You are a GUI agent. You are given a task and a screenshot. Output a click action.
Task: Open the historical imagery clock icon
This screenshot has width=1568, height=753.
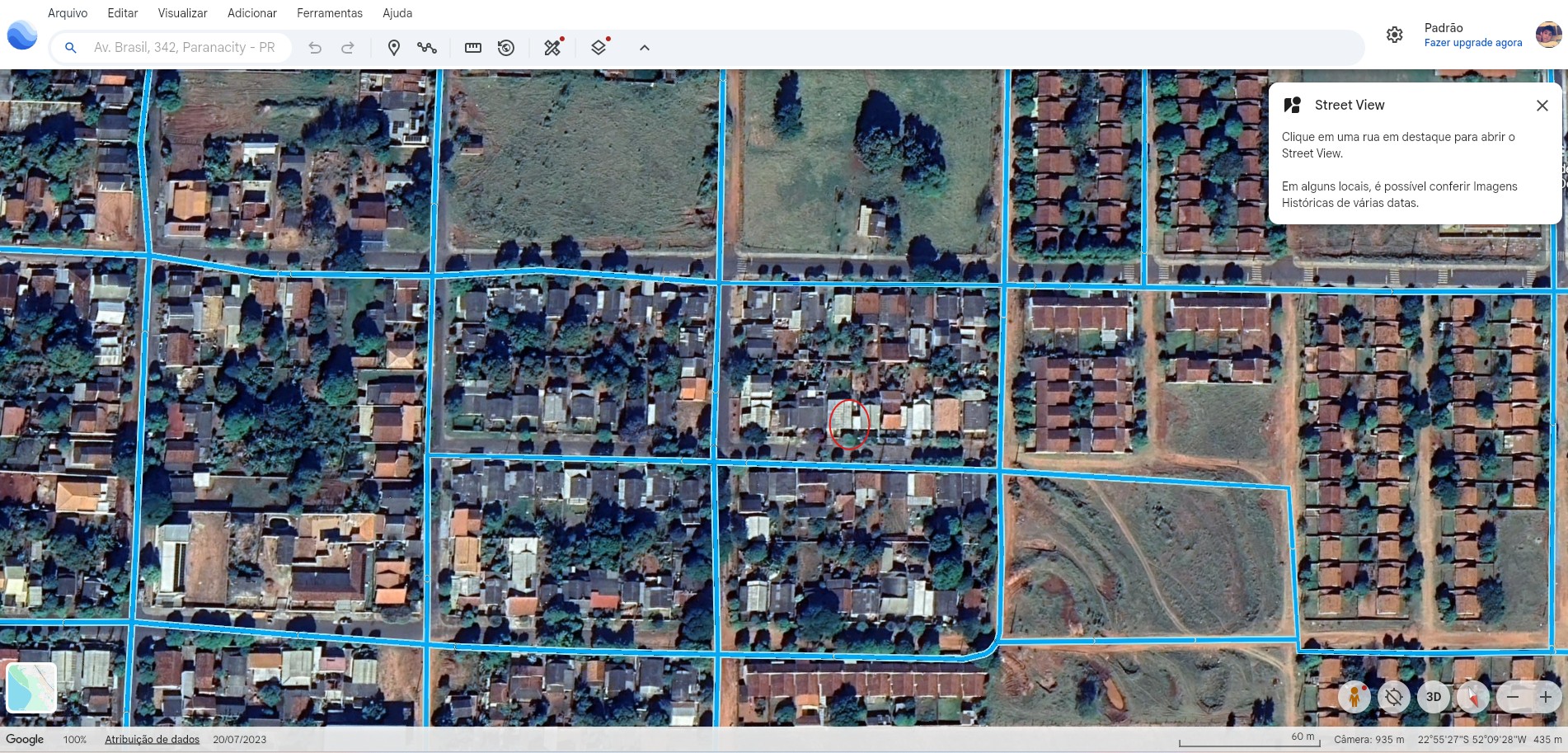tap(506, 48)
